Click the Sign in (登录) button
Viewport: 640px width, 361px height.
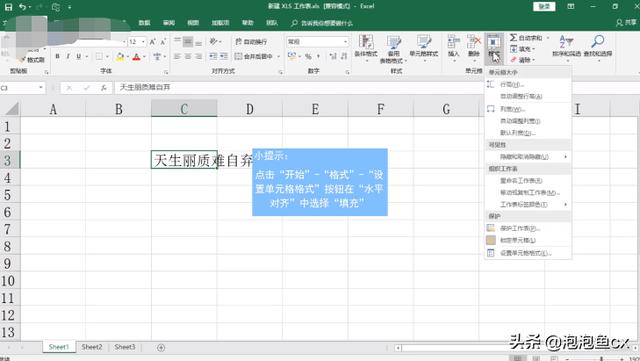pos(544,6)
